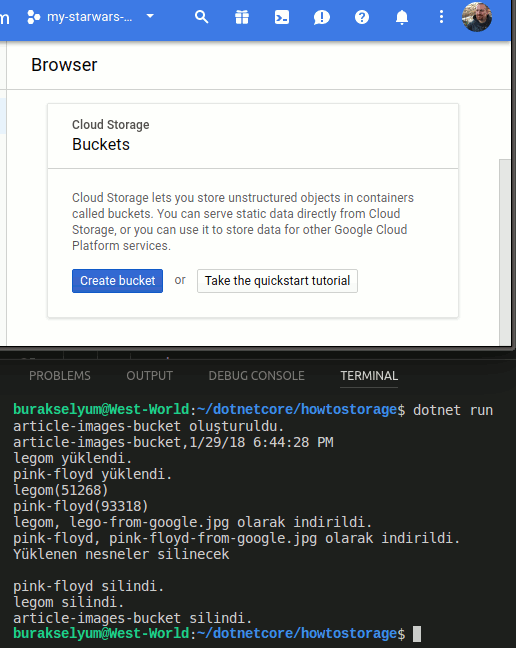
Task: Click the 'article-images-bucket oluşturuldu.' terminal line
Action: click(149, 426)
